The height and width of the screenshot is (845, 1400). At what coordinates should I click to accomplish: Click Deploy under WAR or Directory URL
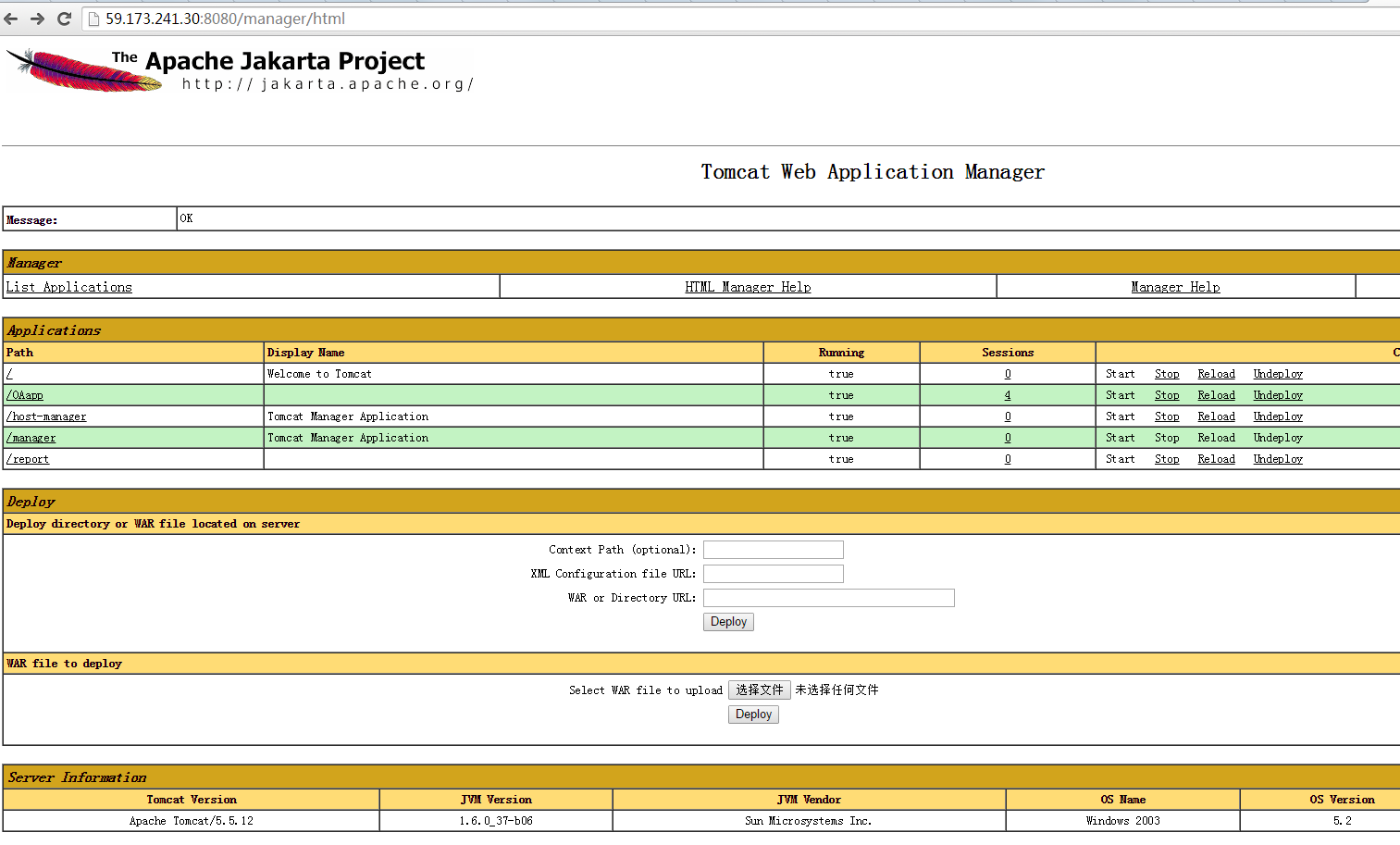tap(728, 622)
